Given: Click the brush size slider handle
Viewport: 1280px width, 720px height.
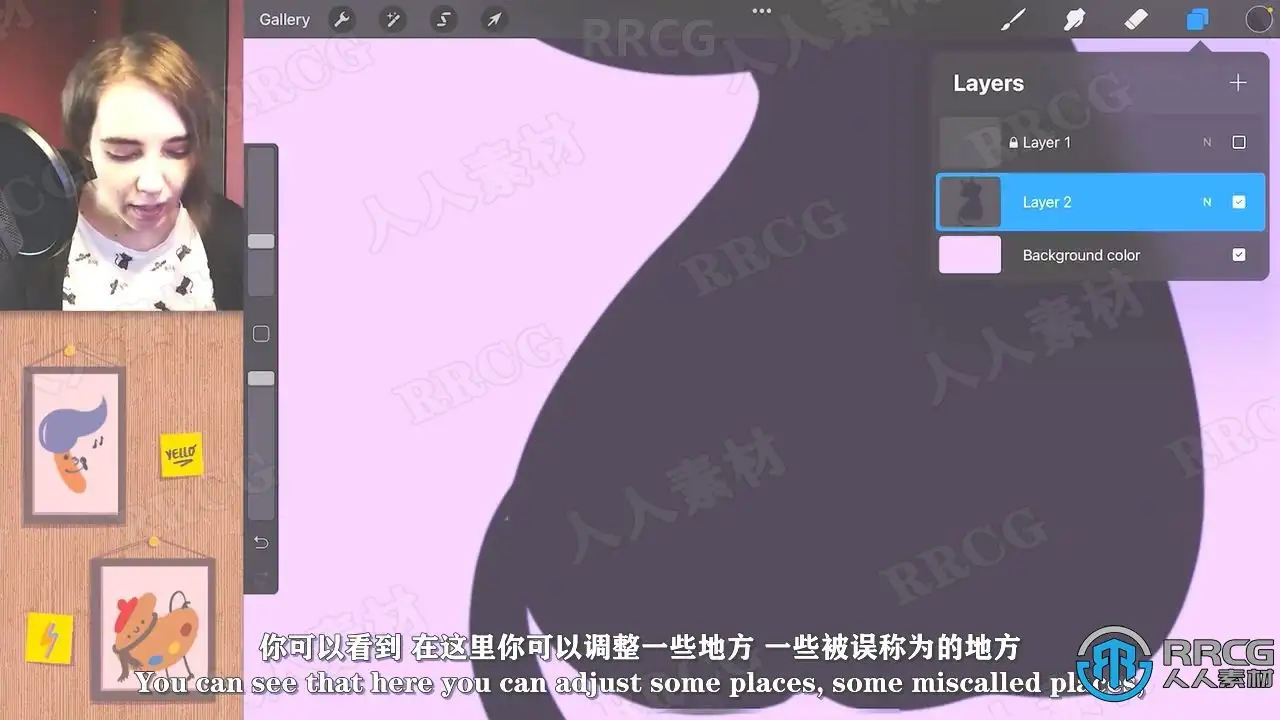Looking at the screenshot, I should (261, 241).
